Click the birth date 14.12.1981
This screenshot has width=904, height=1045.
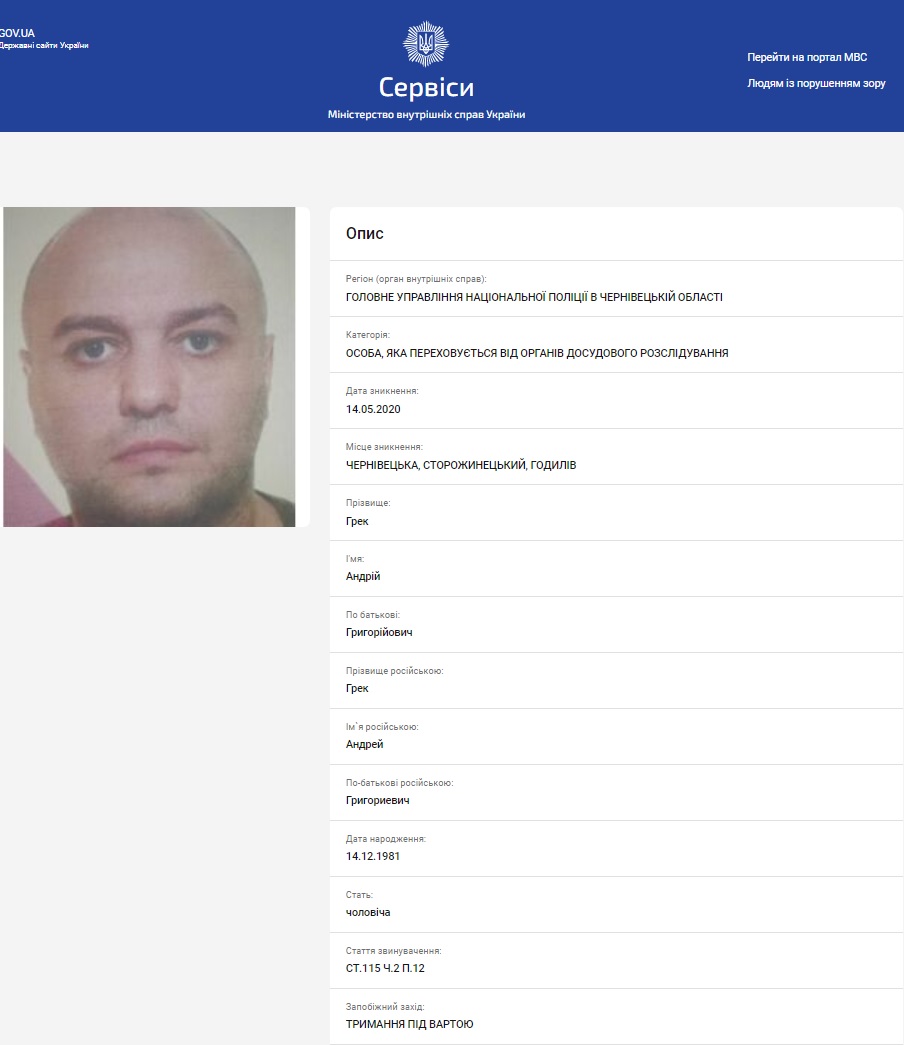coord(373,857)
